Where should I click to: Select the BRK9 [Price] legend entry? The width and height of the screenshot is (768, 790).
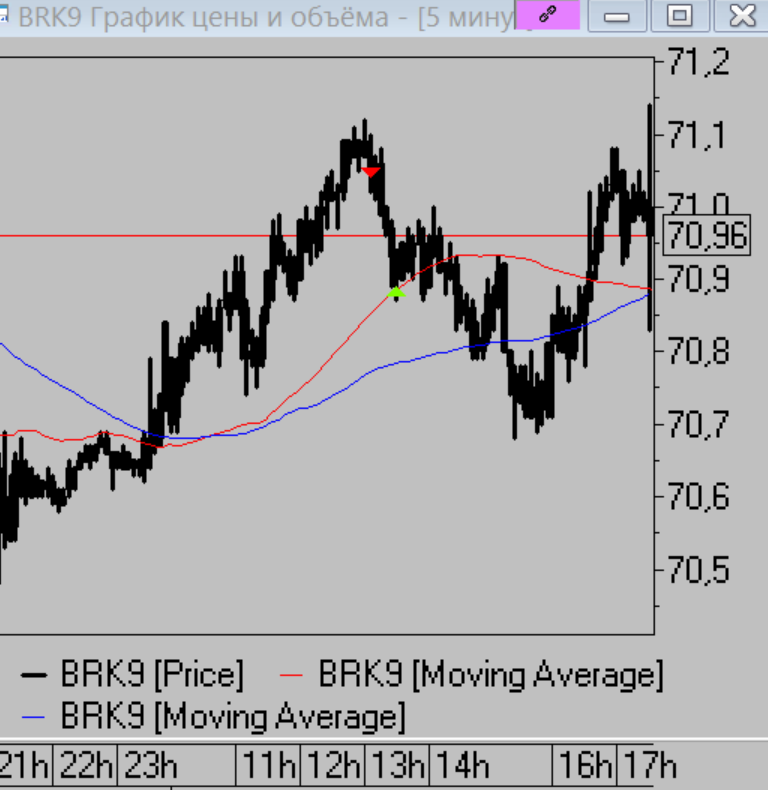152,675
